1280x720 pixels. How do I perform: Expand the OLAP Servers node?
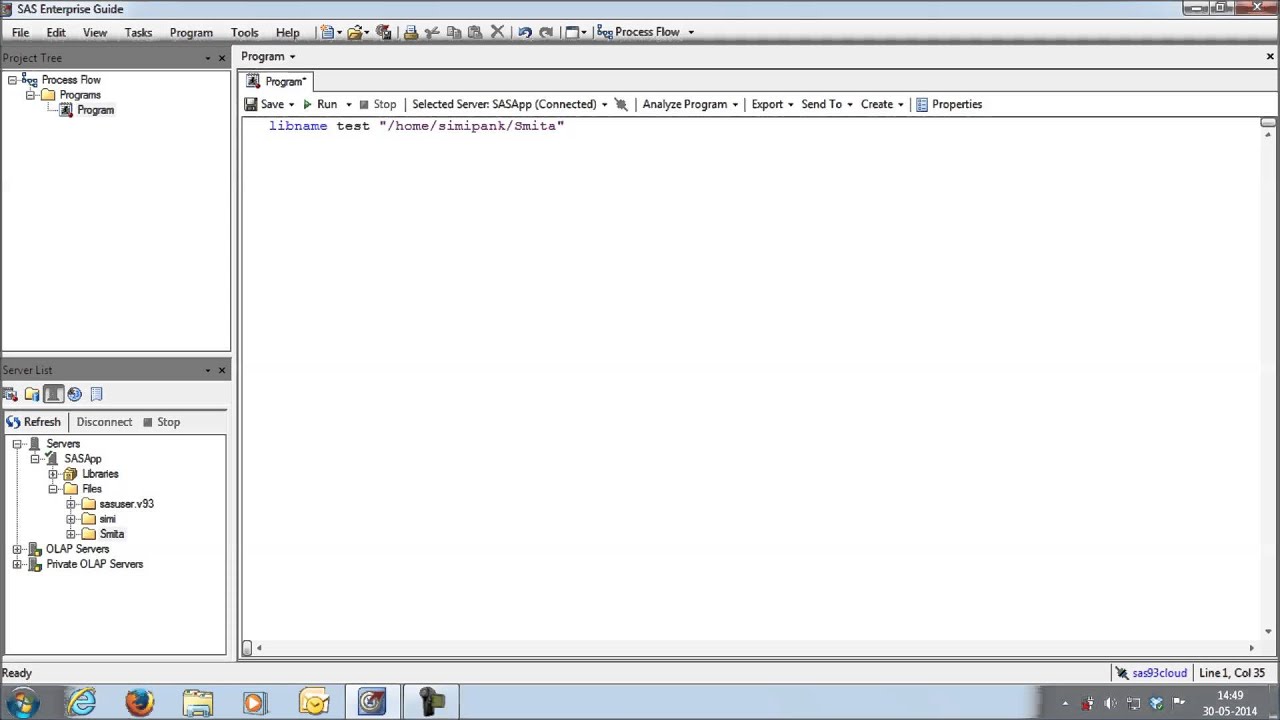click(17, 549)
